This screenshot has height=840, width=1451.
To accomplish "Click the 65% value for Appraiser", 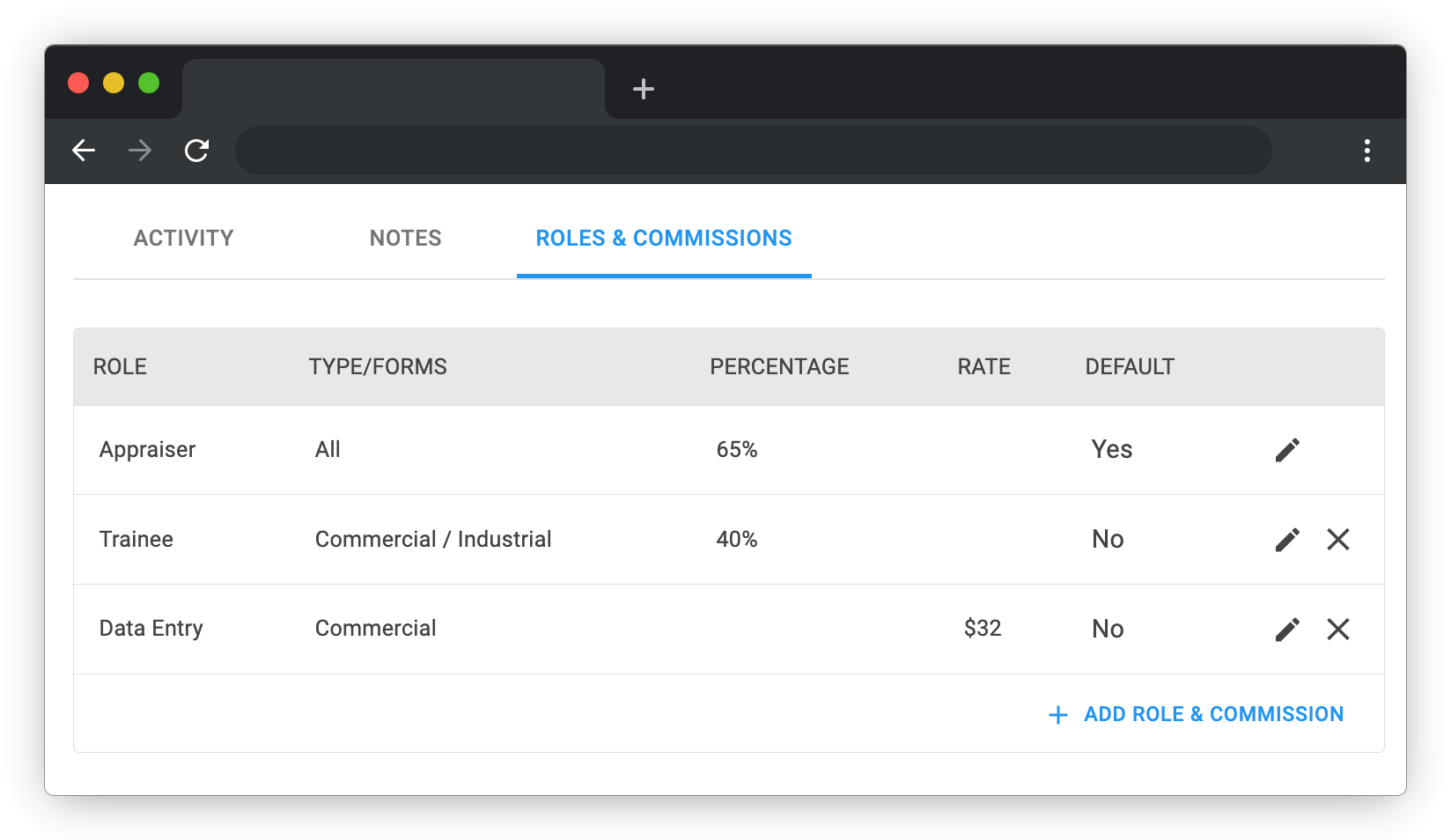I will click(x=736, y=449).
